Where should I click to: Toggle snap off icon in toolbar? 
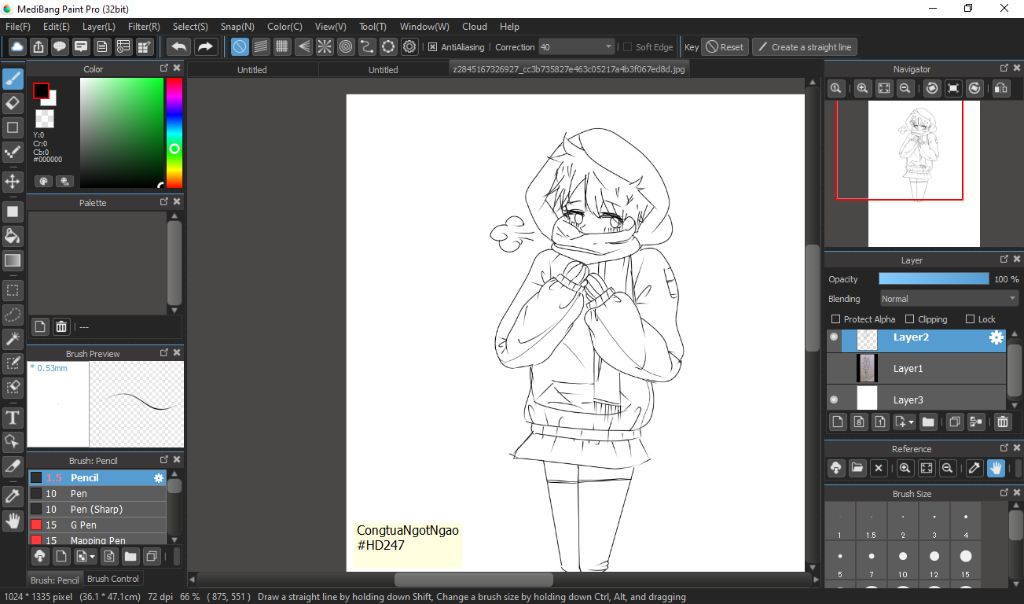pos(240,47)
